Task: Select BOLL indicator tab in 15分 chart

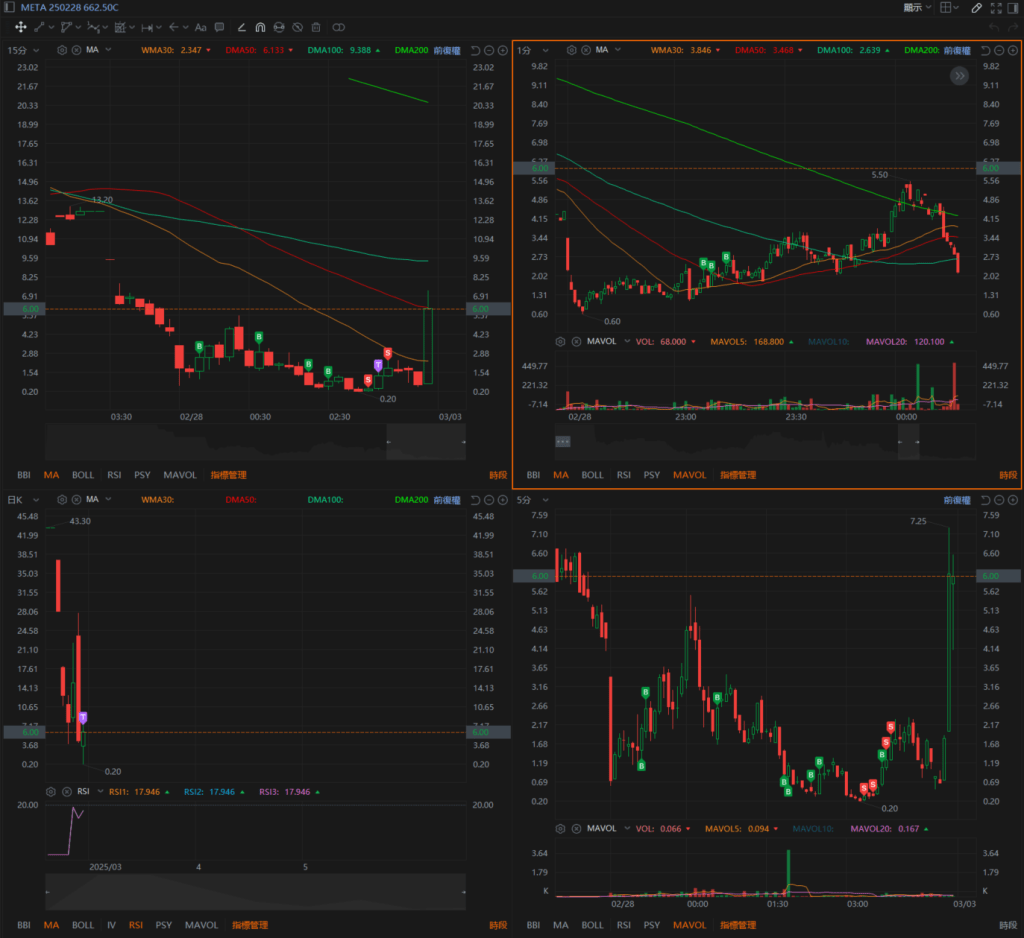Action: tap(83, 475)
